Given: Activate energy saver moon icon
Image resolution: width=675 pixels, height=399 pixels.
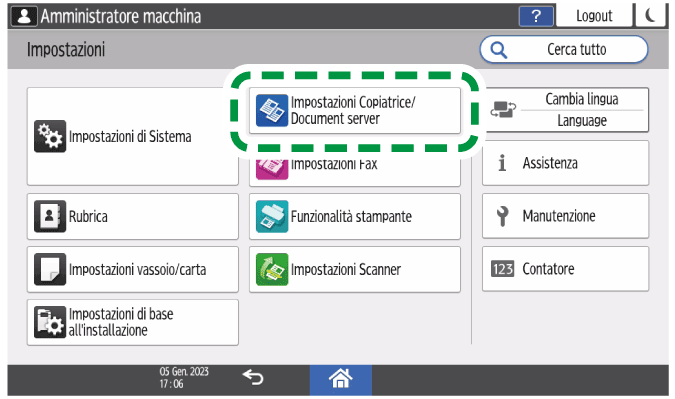Looking at the screenshot, I should click(x=650, y=15).
